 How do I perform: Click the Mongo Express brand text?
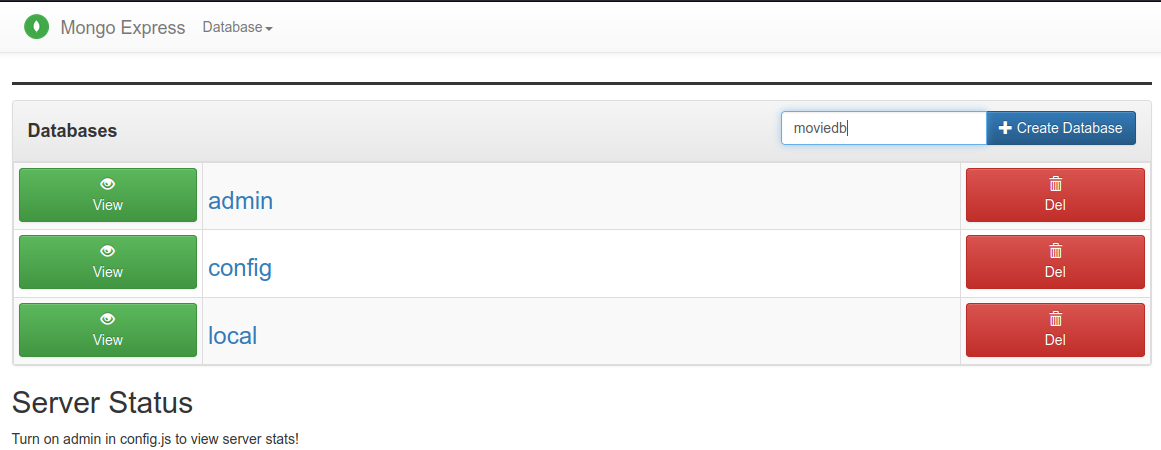tap(122, 28)
